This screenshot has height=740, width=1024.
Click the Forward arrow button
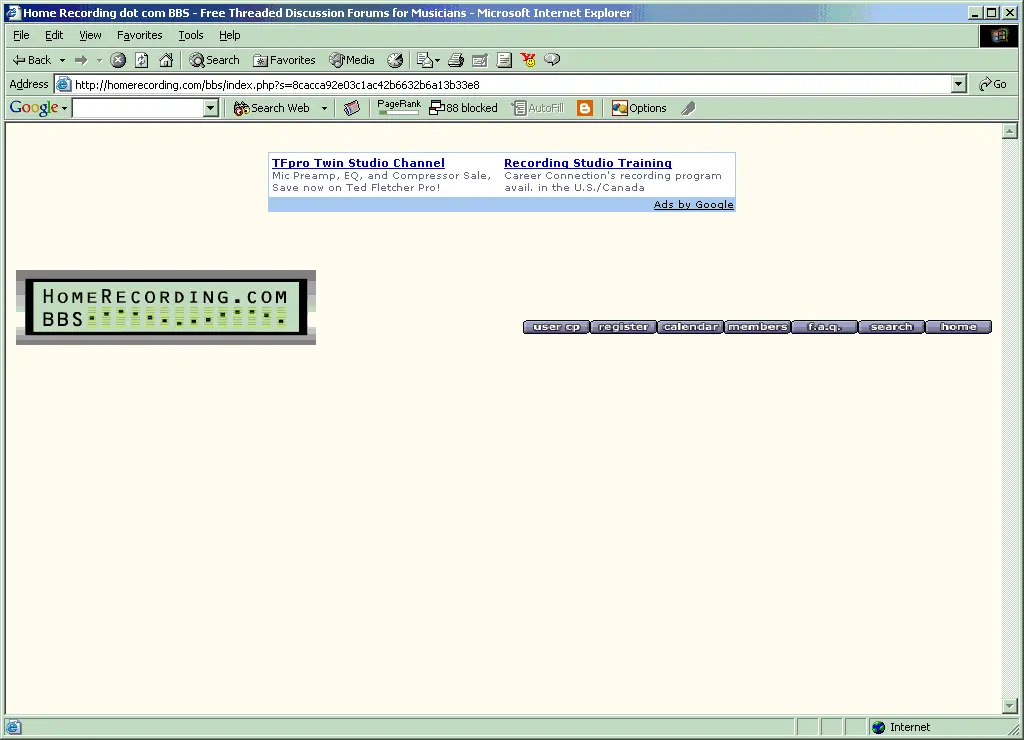[x=81, y=60]
